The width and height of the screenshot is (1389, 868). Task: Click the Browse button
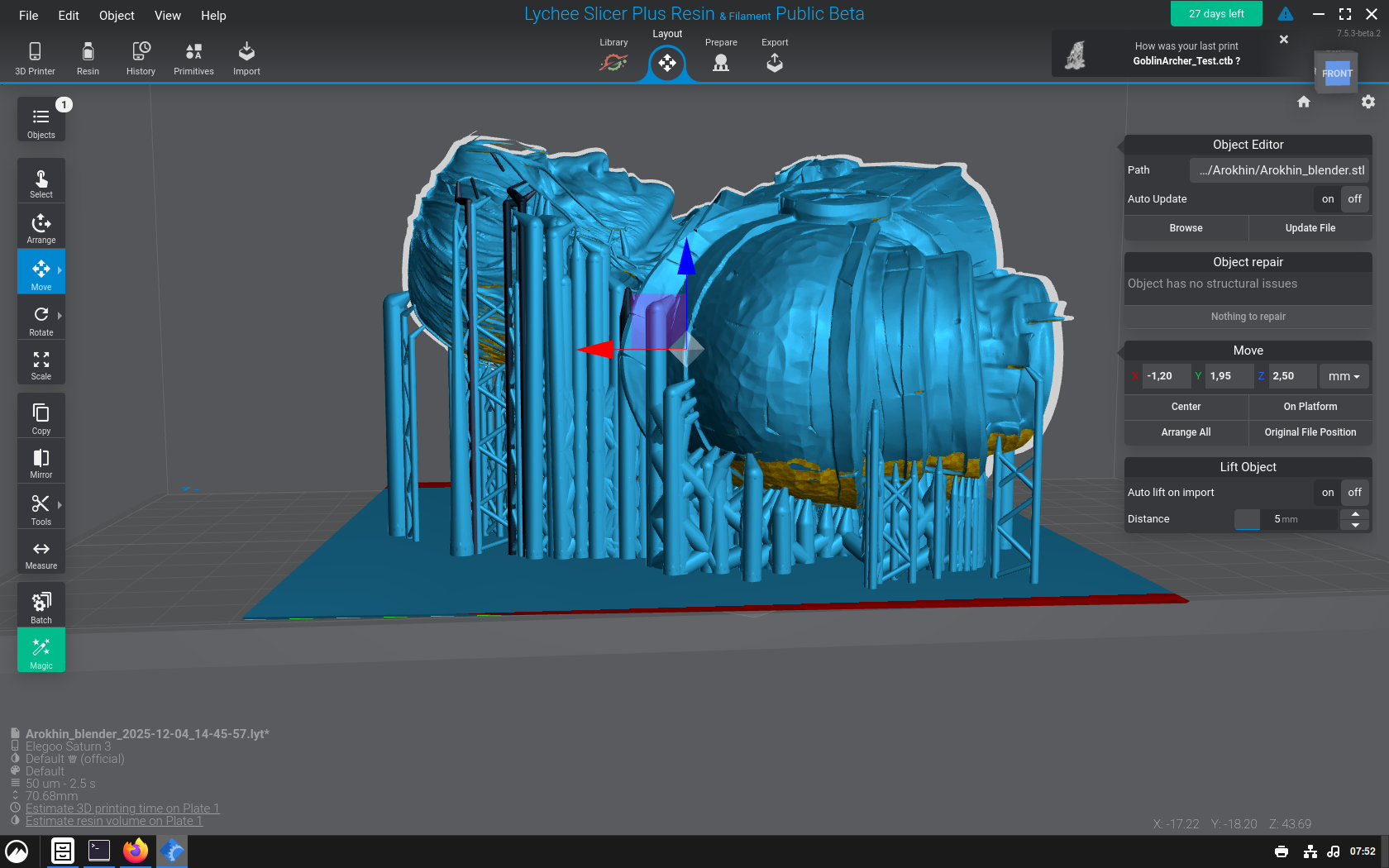coord(1186,228)
